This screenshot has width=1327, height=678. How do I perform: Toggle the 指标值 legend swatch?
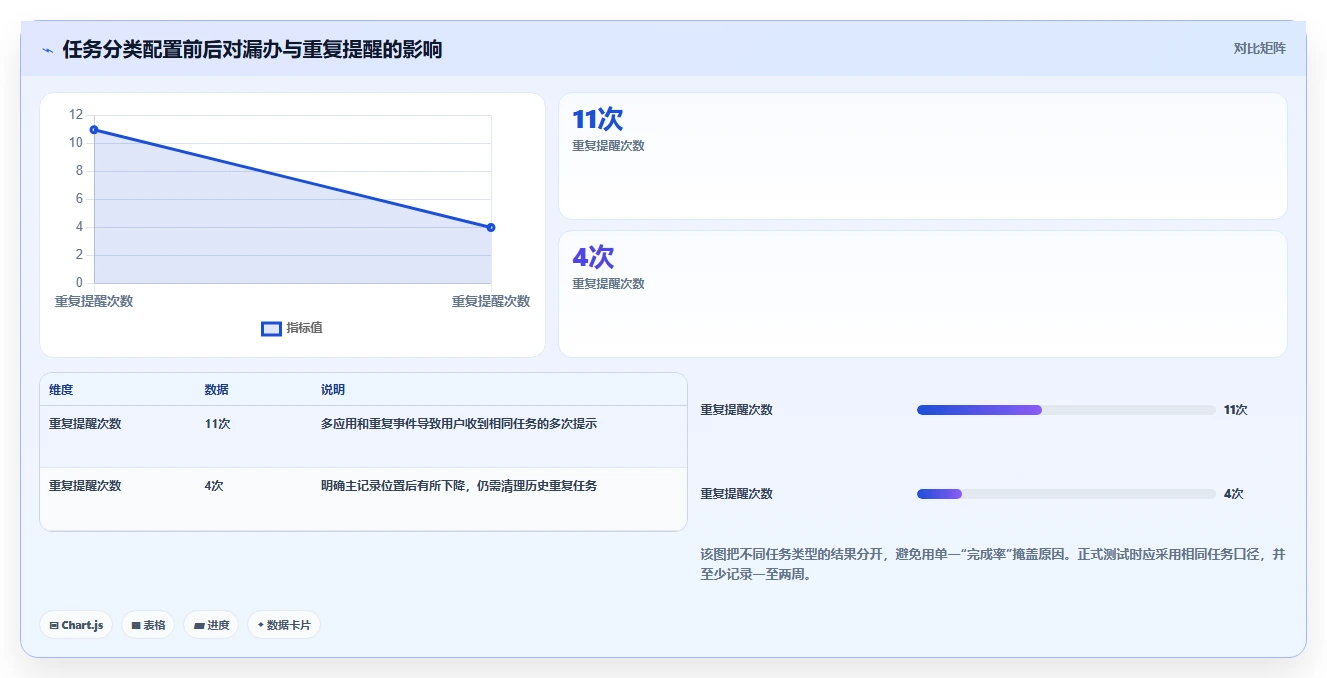(x=271, y=328)
